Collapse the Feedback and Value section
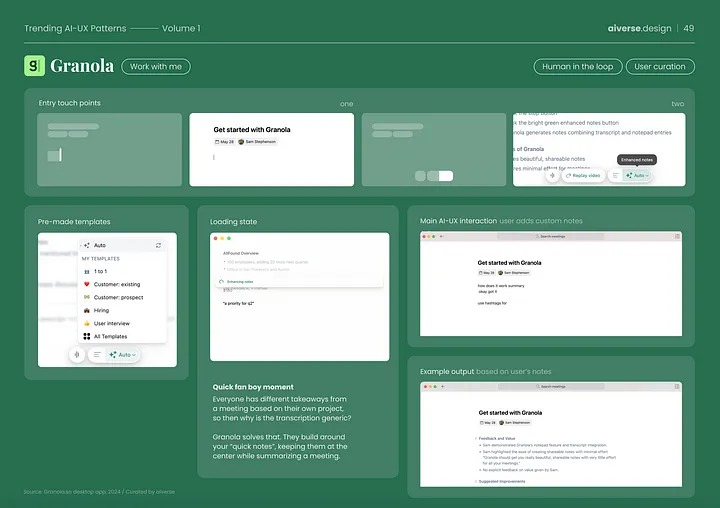The height and width of the screenshot is (508, 720). pyautogui.click(x=476, y=439)
